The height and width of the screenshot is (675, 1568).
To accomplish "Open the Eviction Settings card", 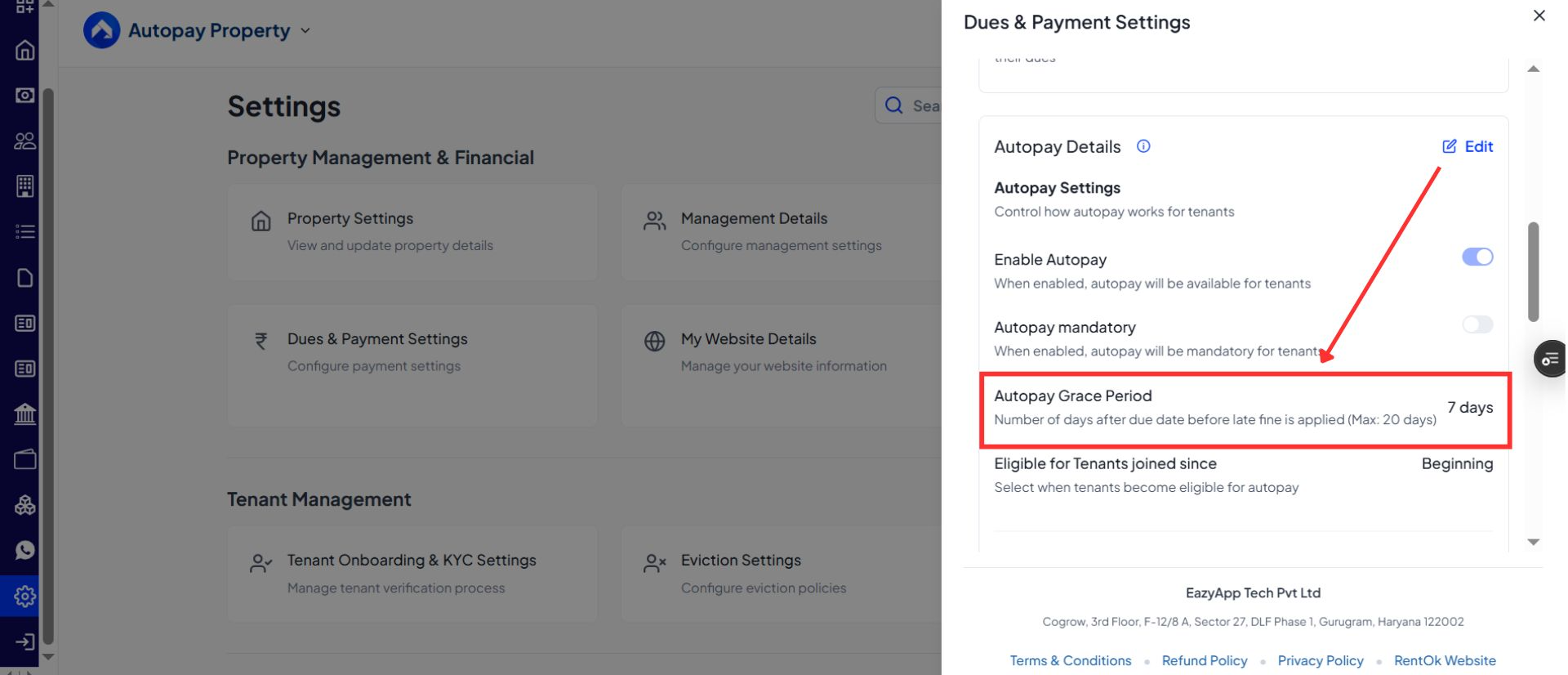I will coord(780,574).
